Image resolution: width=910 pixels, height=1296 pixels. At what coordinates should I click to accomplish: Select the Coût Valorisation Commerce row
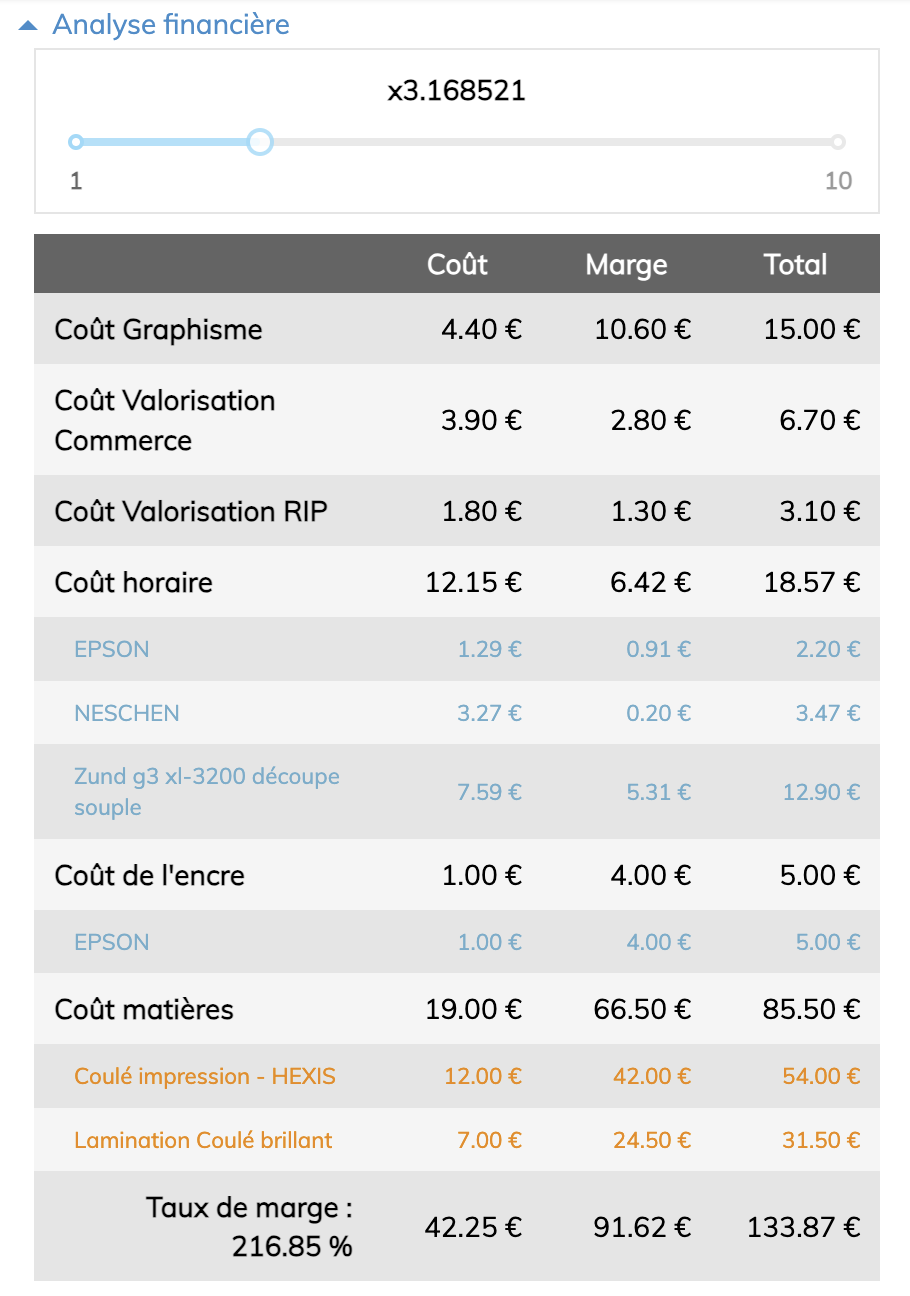click(x=165, y=420)
